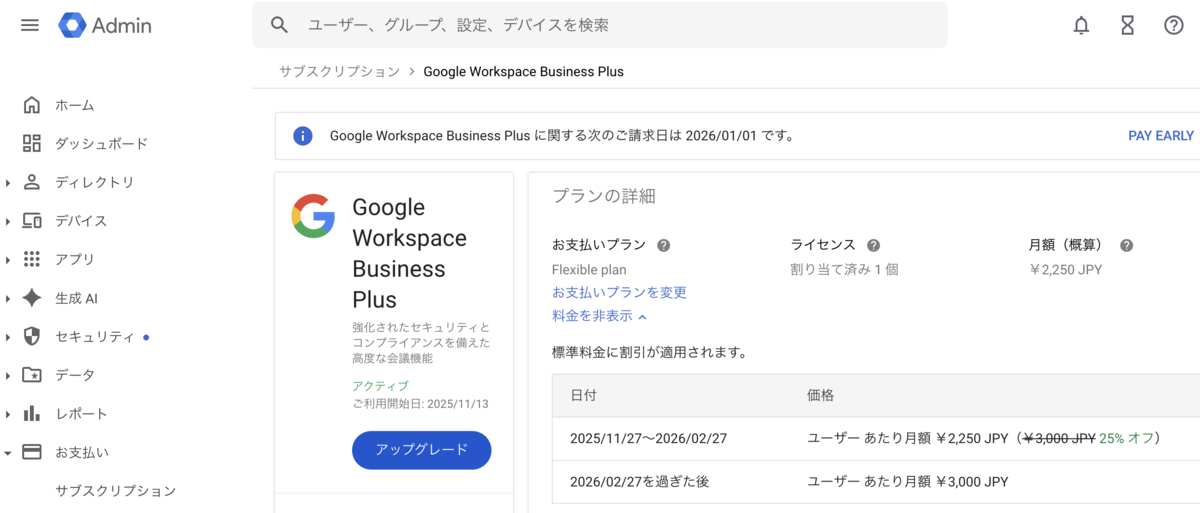Expand the レポート menu arrow
The width and height of the screenshot is (1200, 513).
pyautogui.click(x=8, y=414)
